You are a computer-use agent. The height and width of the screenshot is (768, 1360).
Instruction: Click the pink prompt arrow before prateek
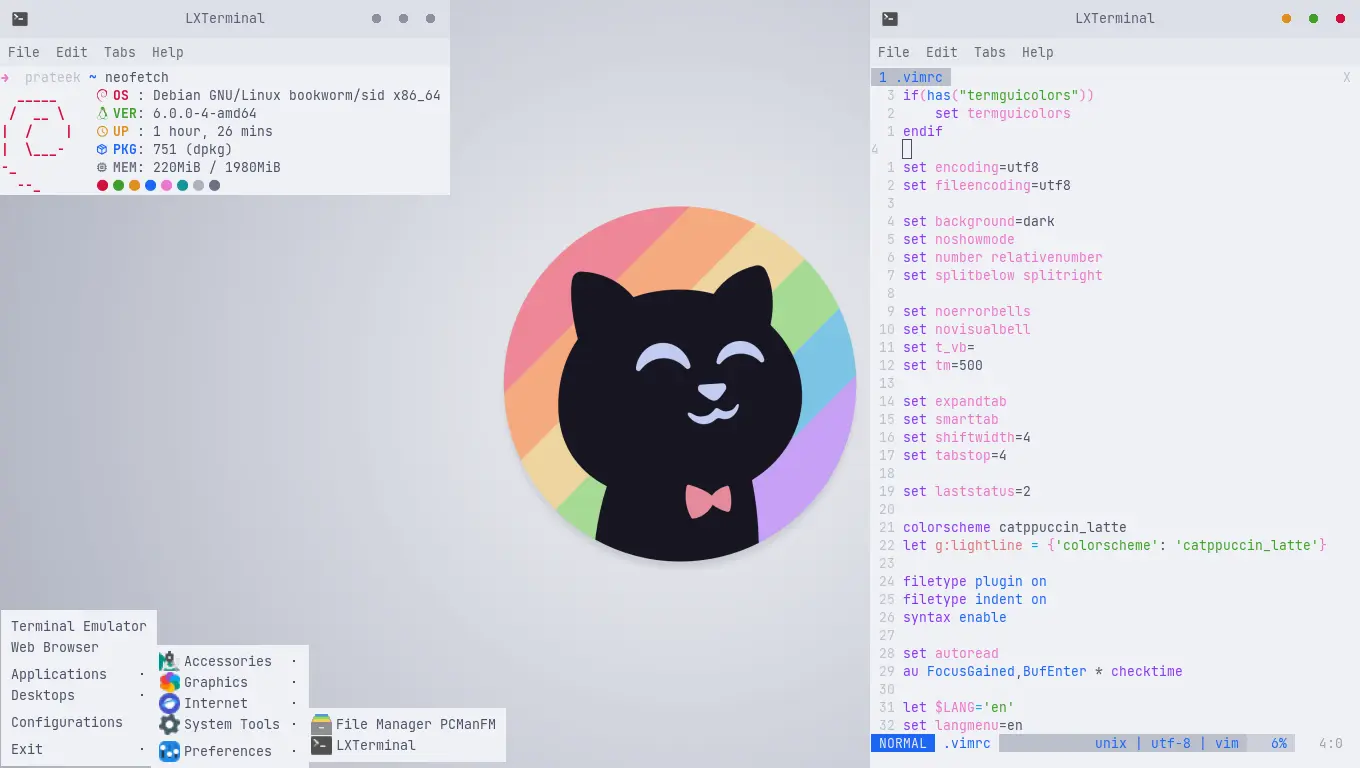pyautogui.click(x=5, y=77)
